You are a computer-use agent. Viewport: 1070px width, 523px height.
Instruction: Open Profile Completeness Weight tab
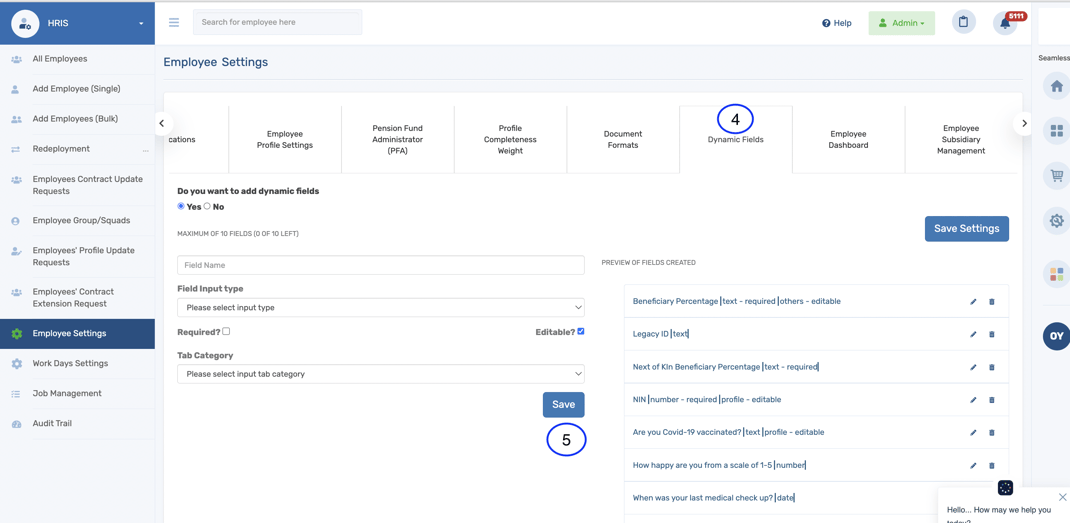510,140
